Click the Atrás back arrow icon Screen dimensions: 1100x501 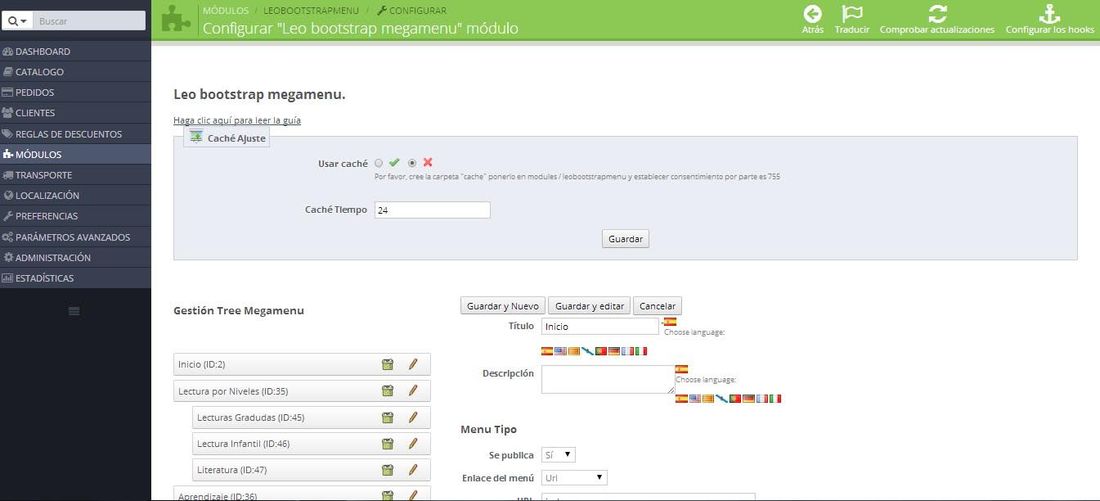click(x=812, y=13)
